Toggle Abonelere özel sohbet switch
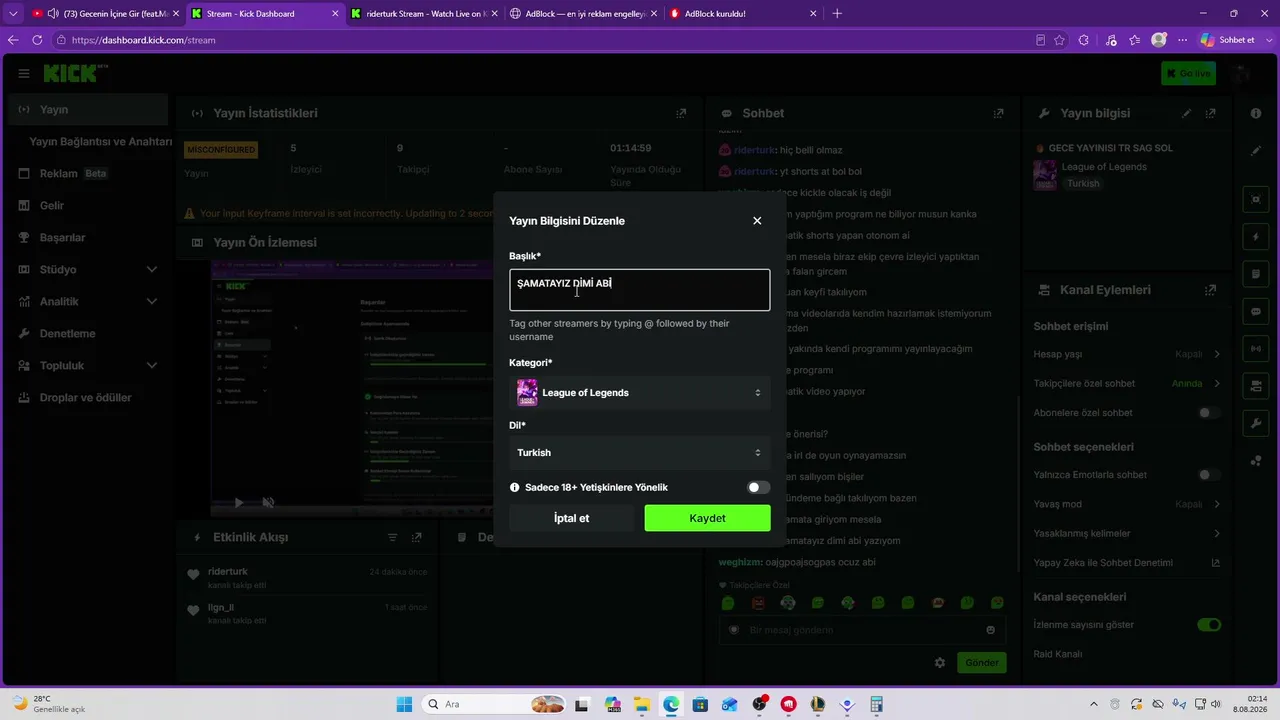The height and width of the screenshot is (720, 1280). coord(1209,413)
